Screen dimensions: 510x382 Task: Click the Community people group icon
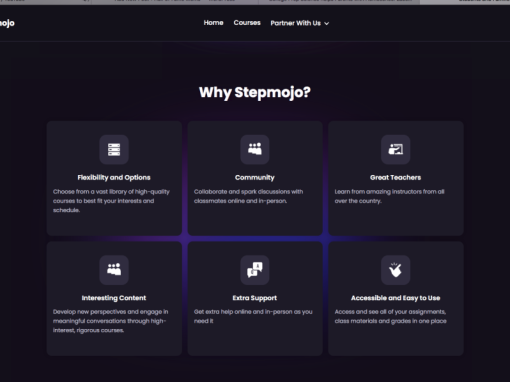point(255,149)
